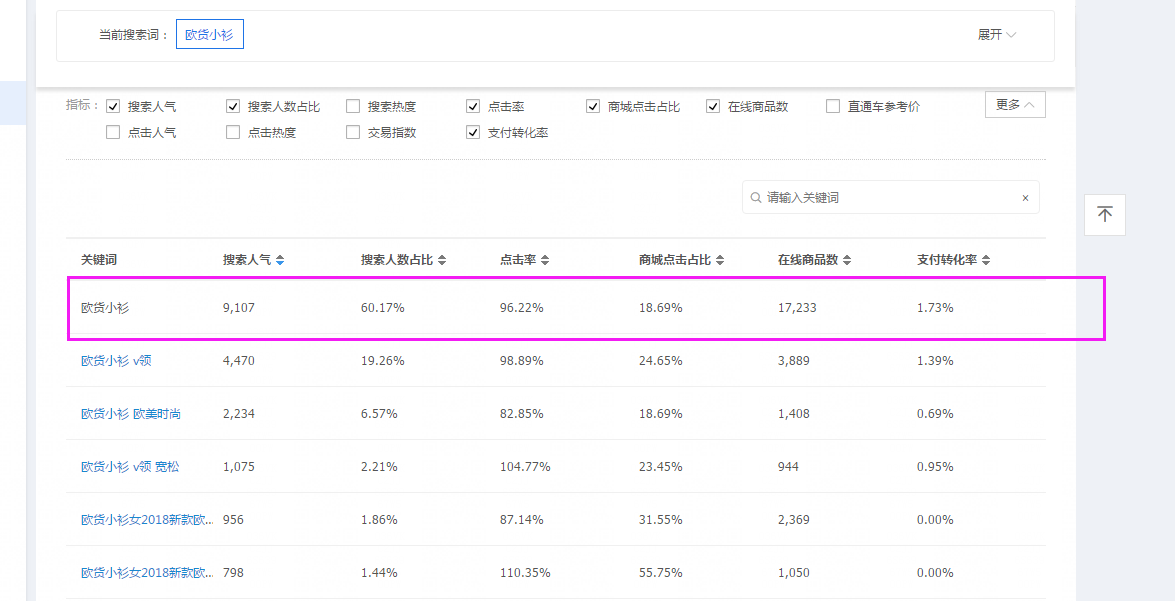
Task: Tick the 交易指数 checkbox
Action: pos(353,132)
